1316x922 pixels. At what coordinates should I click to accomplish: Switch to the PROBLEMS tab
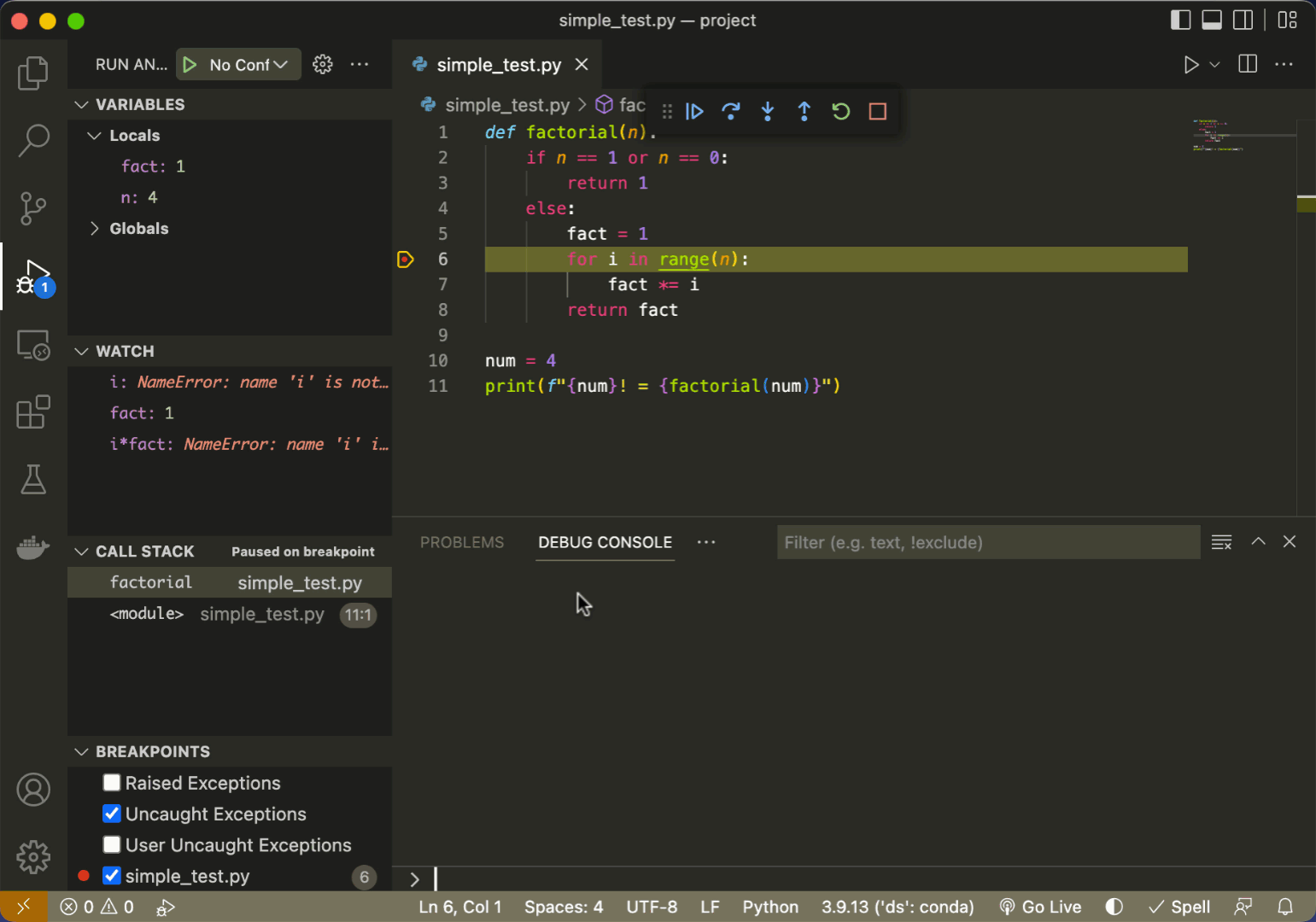(462, 542)
